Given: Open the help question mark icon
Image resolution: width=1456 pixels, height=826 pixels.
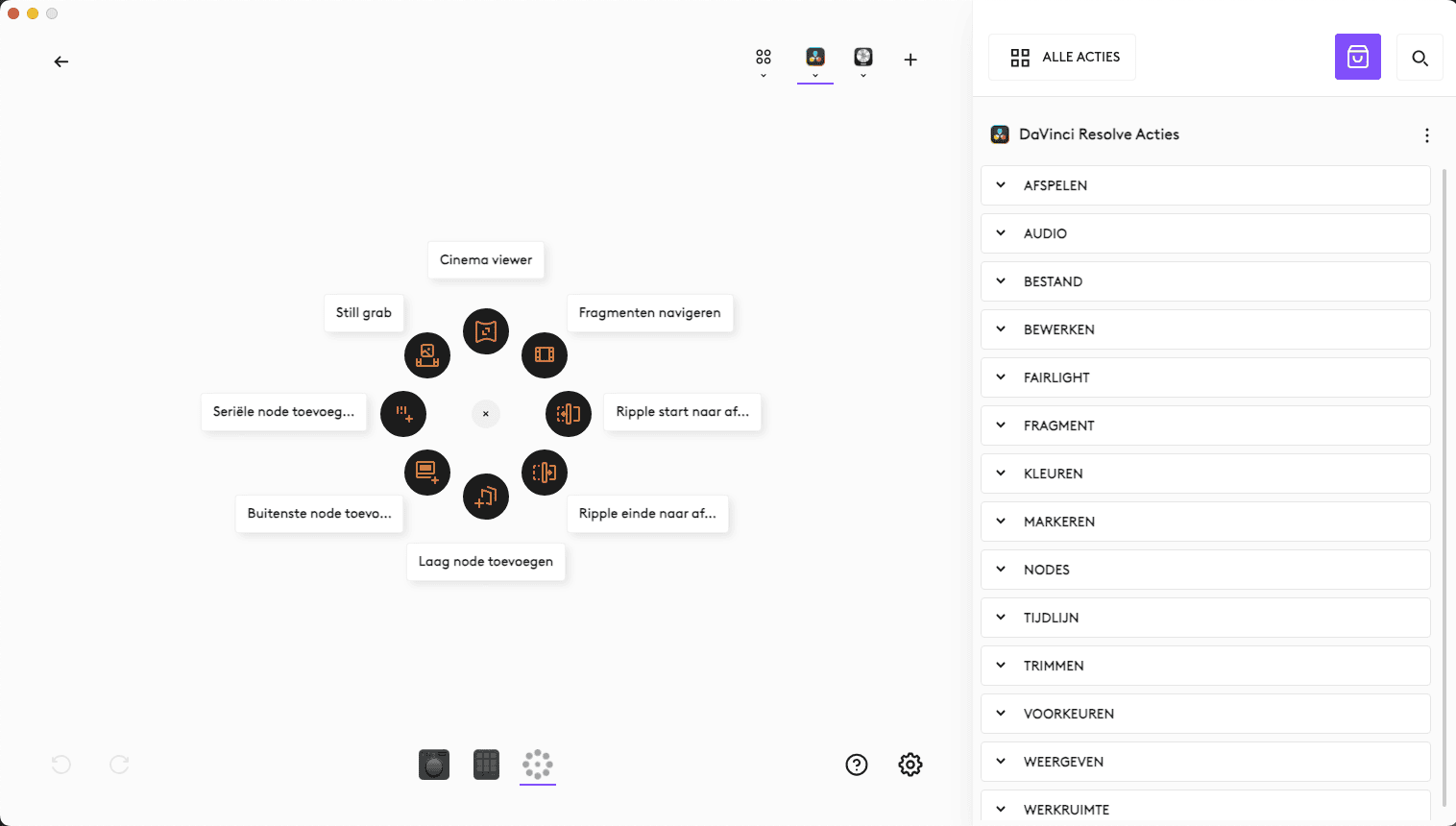Looking at the screenshot, I should coord(857,765).
